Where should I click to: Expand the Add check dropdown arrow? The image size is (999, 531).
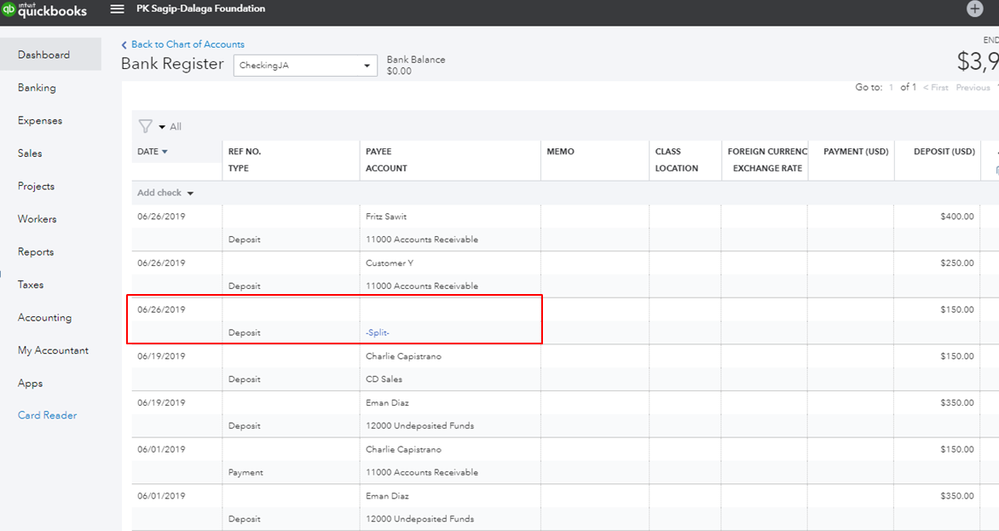tap(190, 193)
